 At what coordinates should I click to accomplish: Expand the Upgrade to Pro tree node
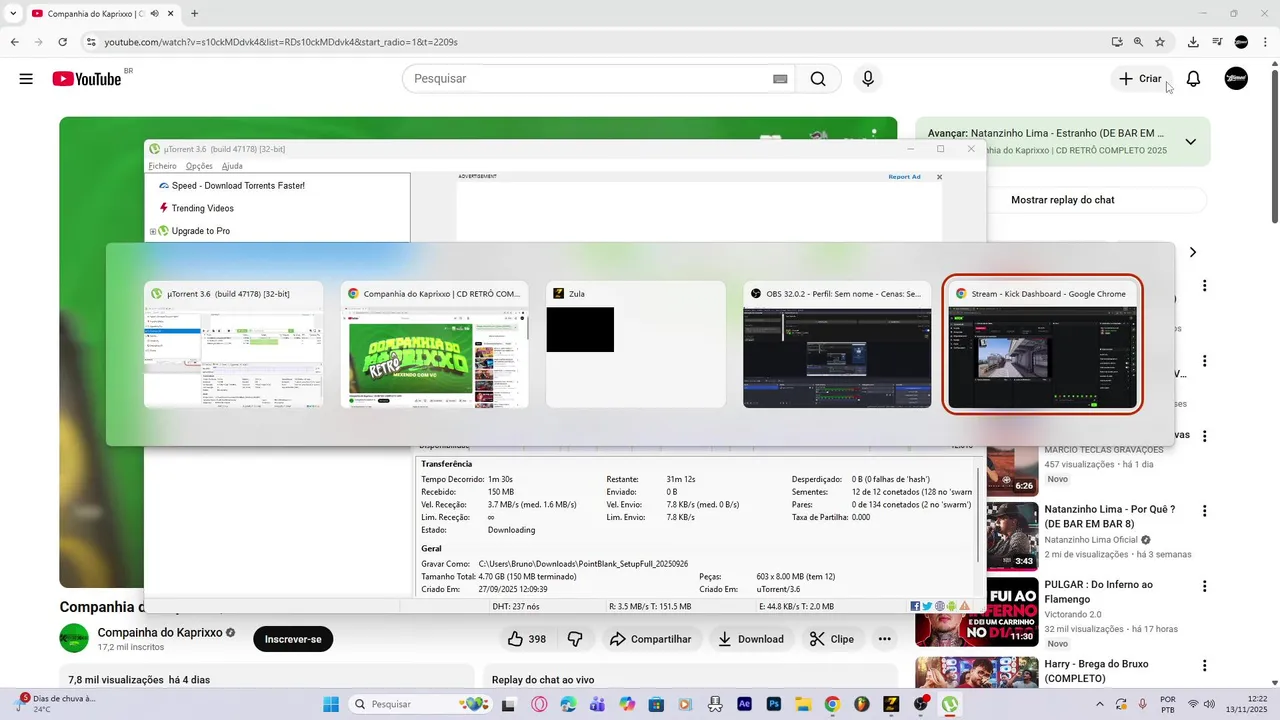click(153, 231)
